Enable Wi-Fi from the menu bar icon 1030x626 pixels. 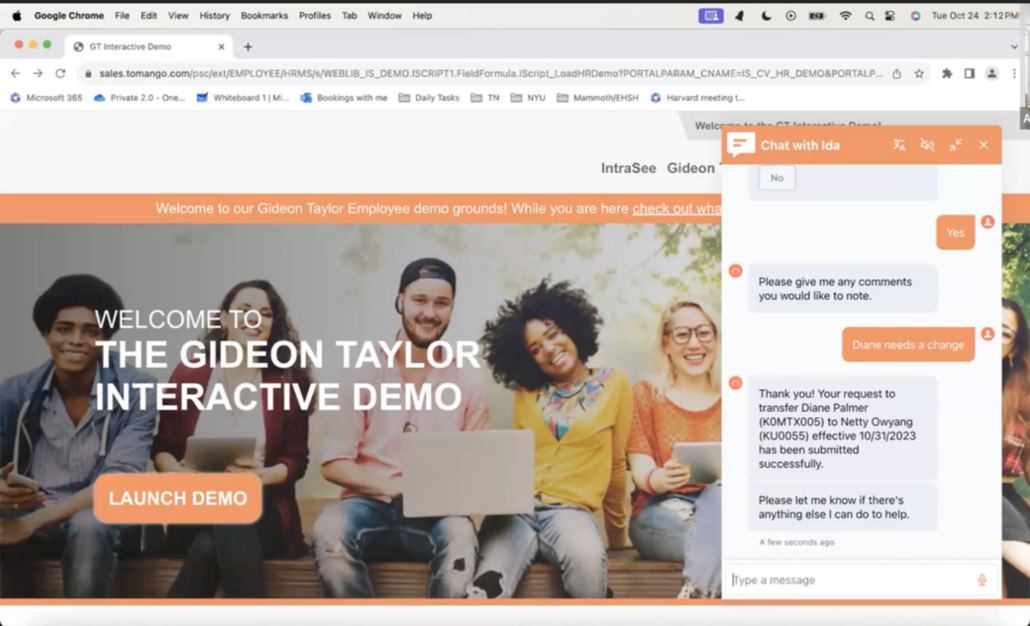(846, 15)
